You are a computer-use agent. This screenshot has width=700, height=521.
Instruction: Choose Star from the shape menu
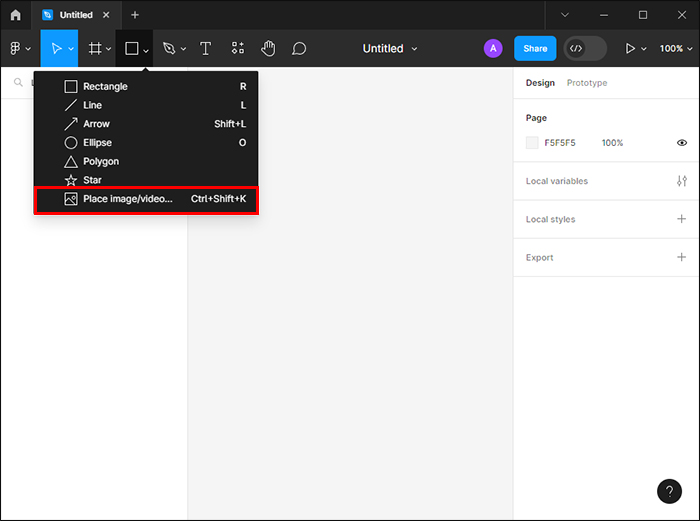click(x=146, y=179)
